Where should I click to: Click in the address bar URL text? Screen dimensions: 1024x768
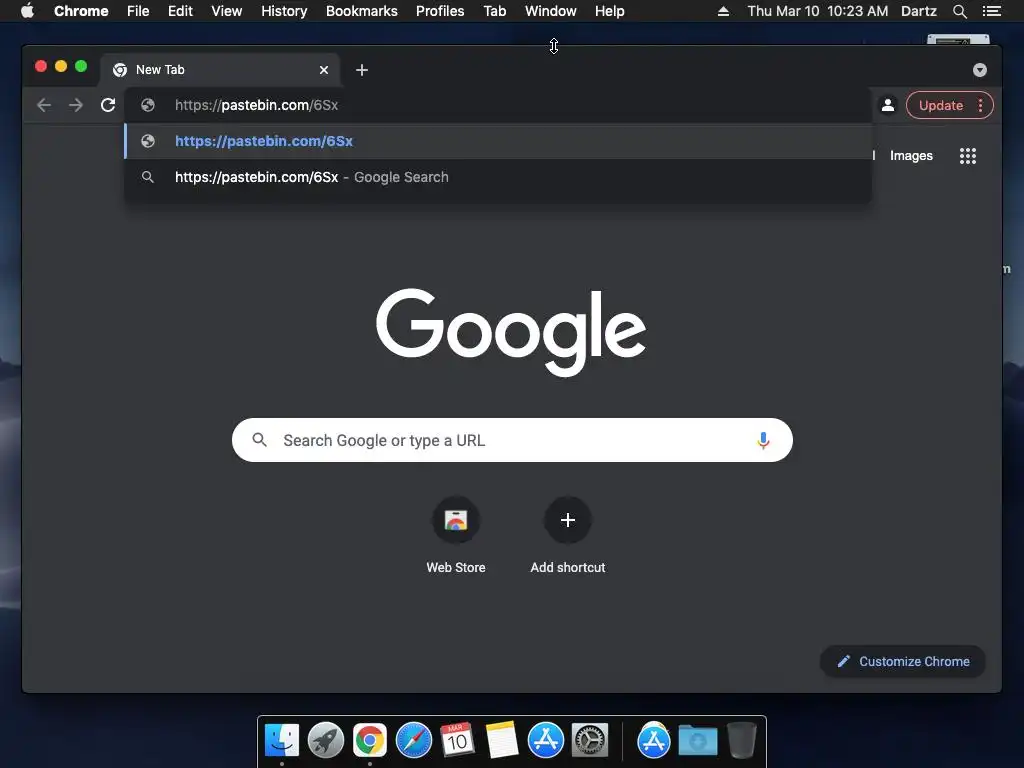[x=257, y=105]
